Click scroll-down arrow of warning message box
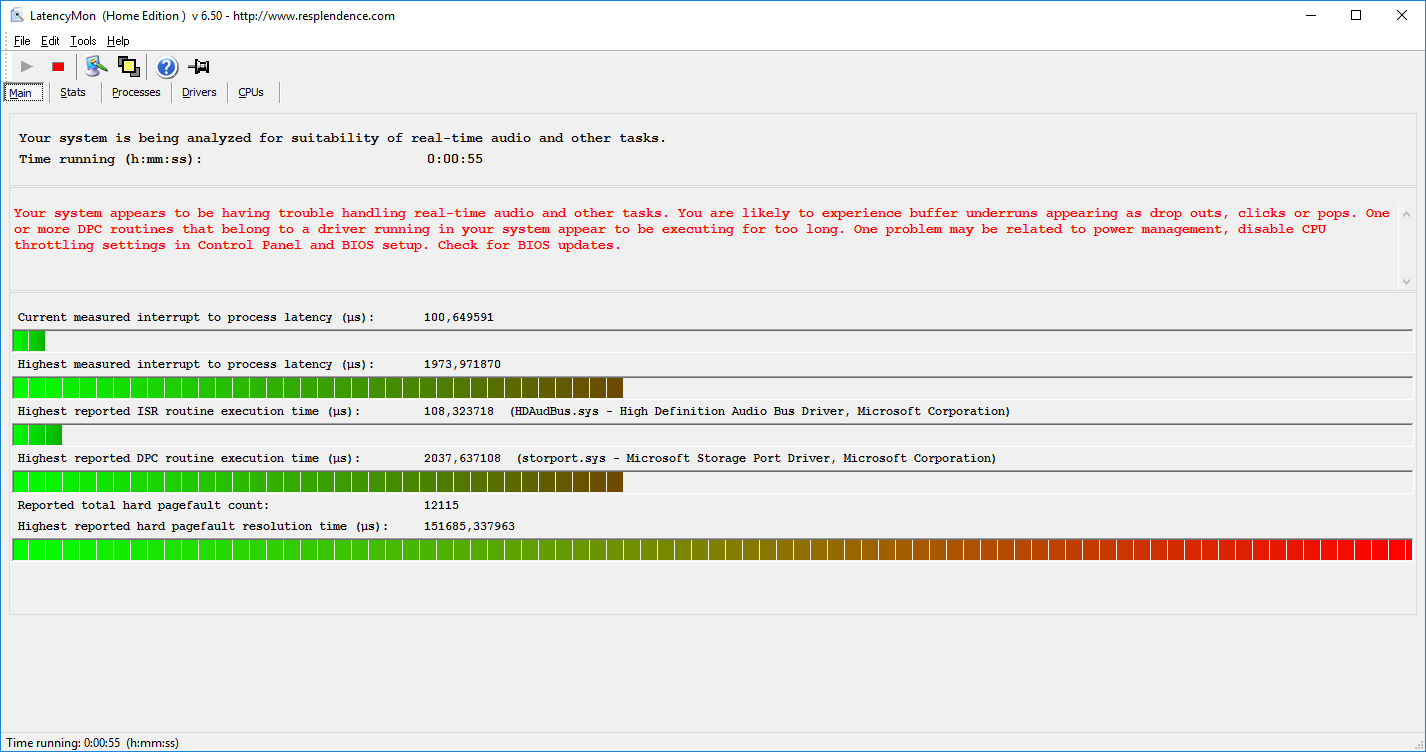The width and height of the screenshot is (1426, 752). tap(1407, 282)
